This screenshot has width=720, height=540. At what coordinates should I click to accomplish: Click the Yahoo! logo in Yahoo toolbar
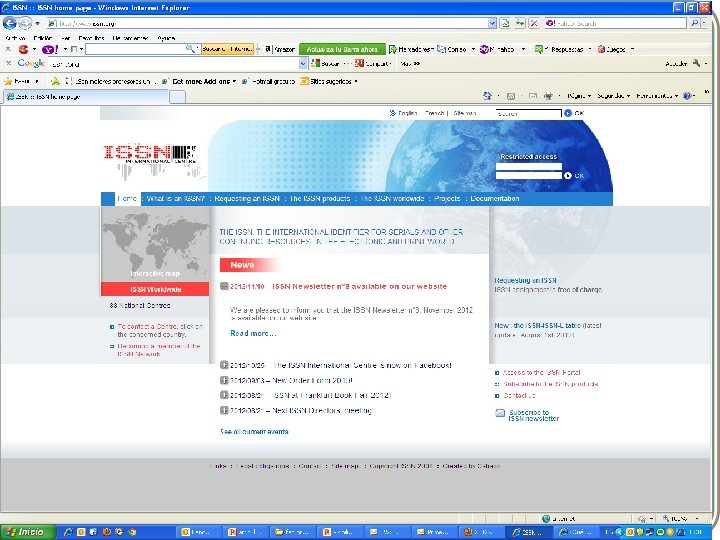[x=50, y=49]
